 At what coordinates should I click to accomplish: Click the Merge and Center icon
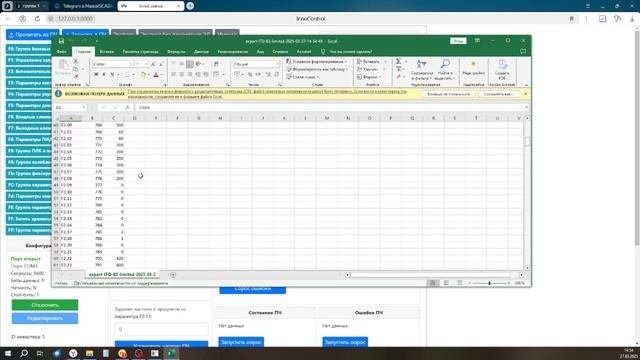(x=216, y=74)
